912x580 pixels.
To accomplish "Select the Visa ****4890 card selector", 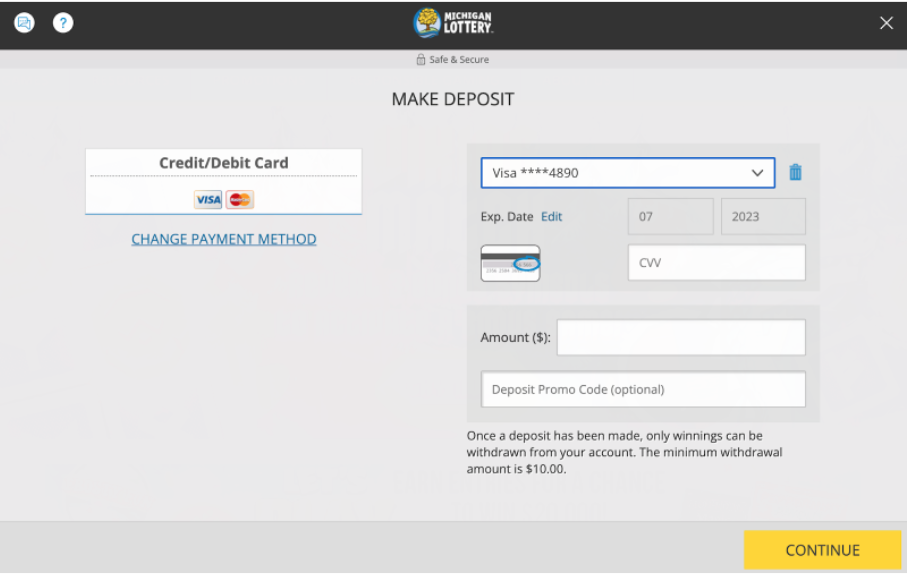I will pos(627,172).
